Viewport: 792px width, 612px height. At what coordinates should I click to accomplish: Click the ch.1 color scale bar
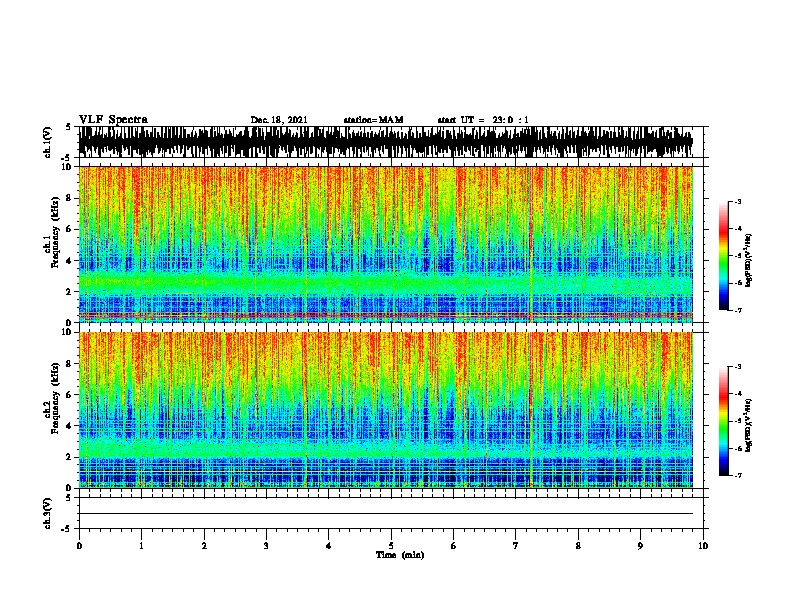point(724,256)
